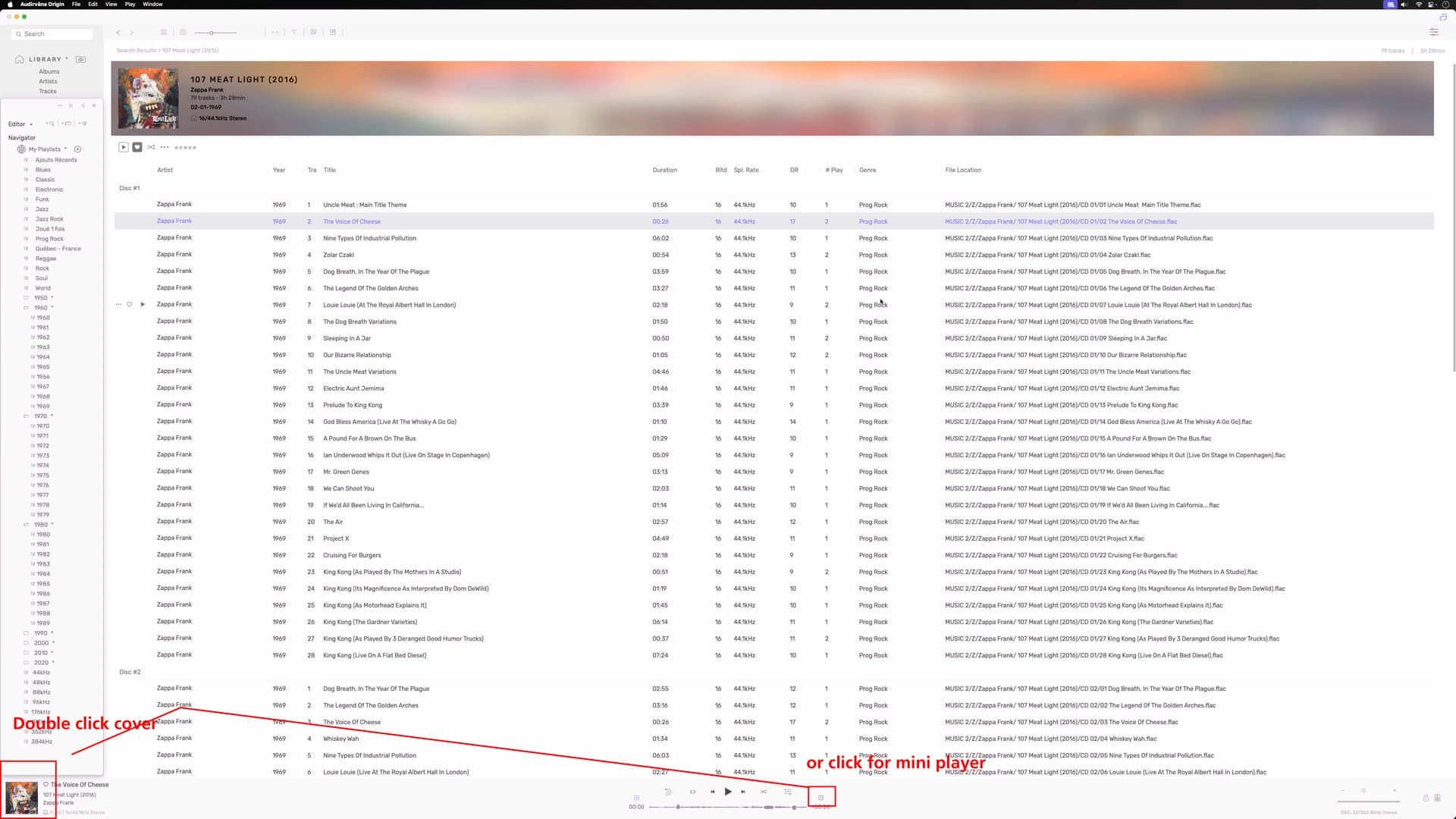Open more options on Louie Louie row
The height and width of the screenshot is (819, 1456).
[x=118, y=305]
